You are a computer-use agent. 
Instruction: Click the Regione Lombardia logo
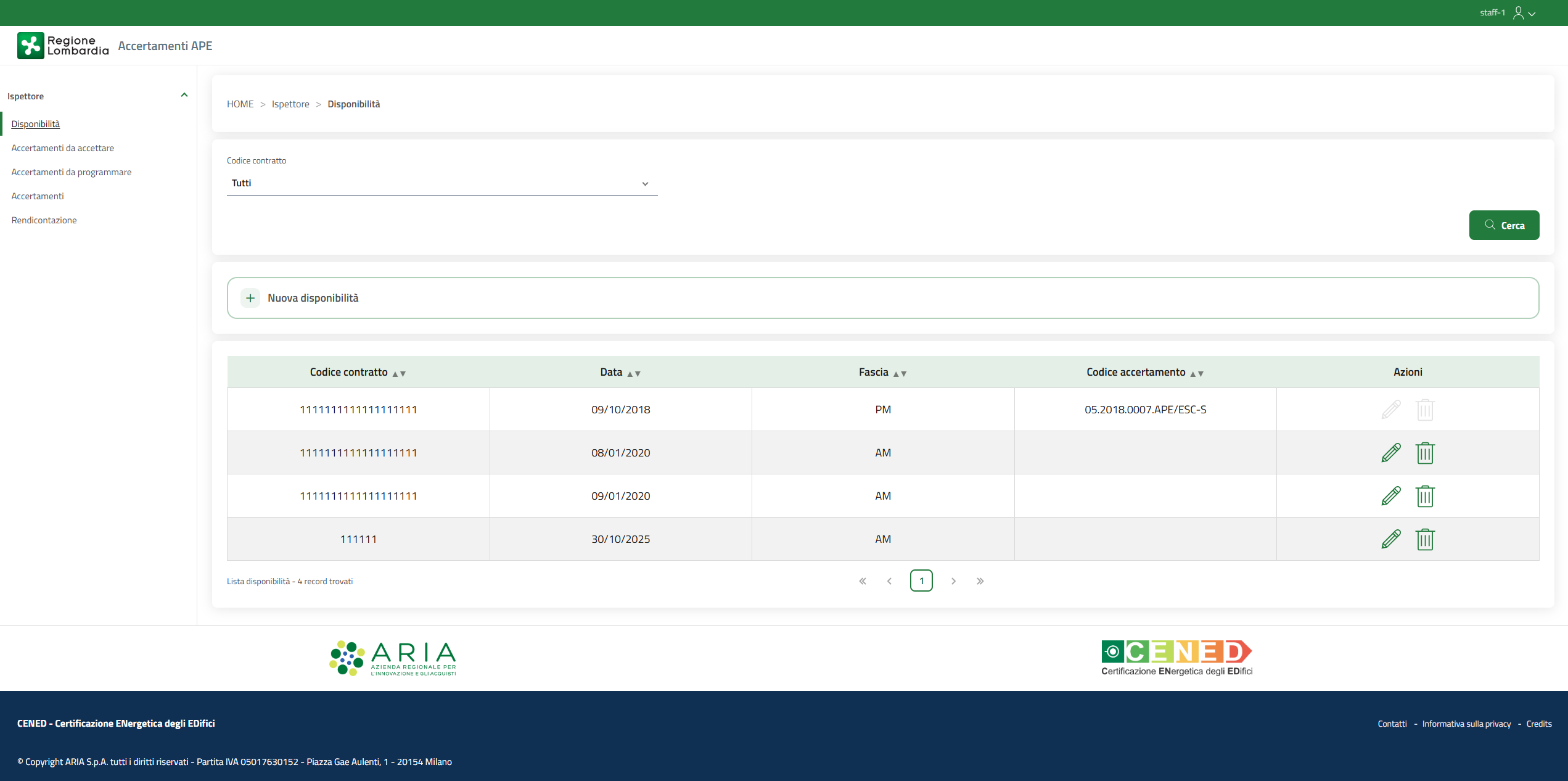pyautogui.click(x=63, y=46)
